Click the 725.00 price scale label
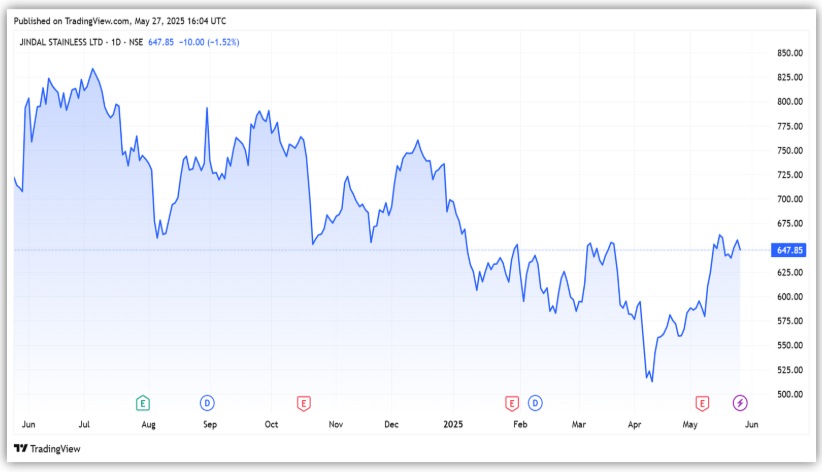Viewport: 822px width, 472px height. 790,175
